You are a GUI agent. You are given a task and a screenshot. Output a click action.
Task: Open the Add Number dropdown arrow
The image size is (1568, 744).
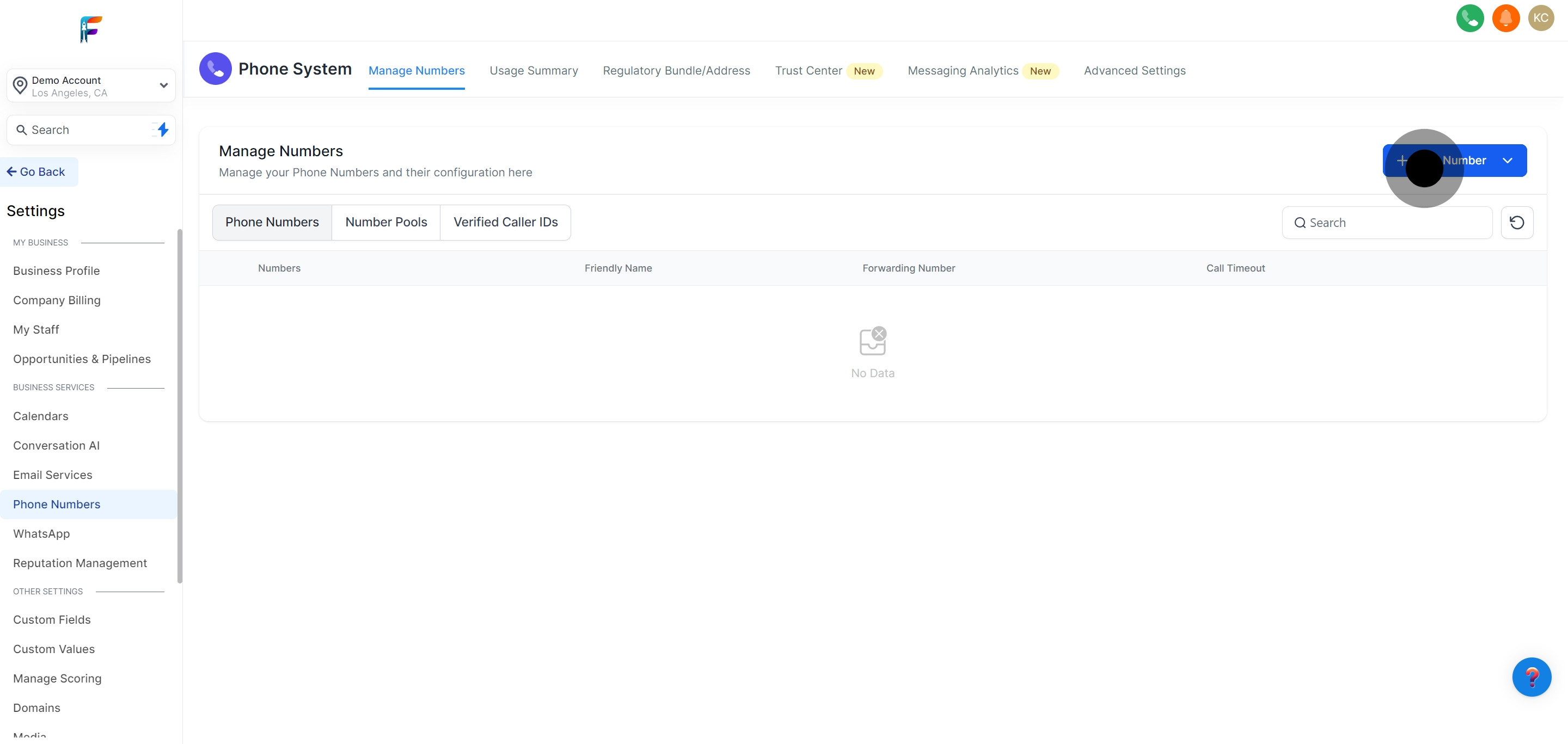[x=1507, y=161]
